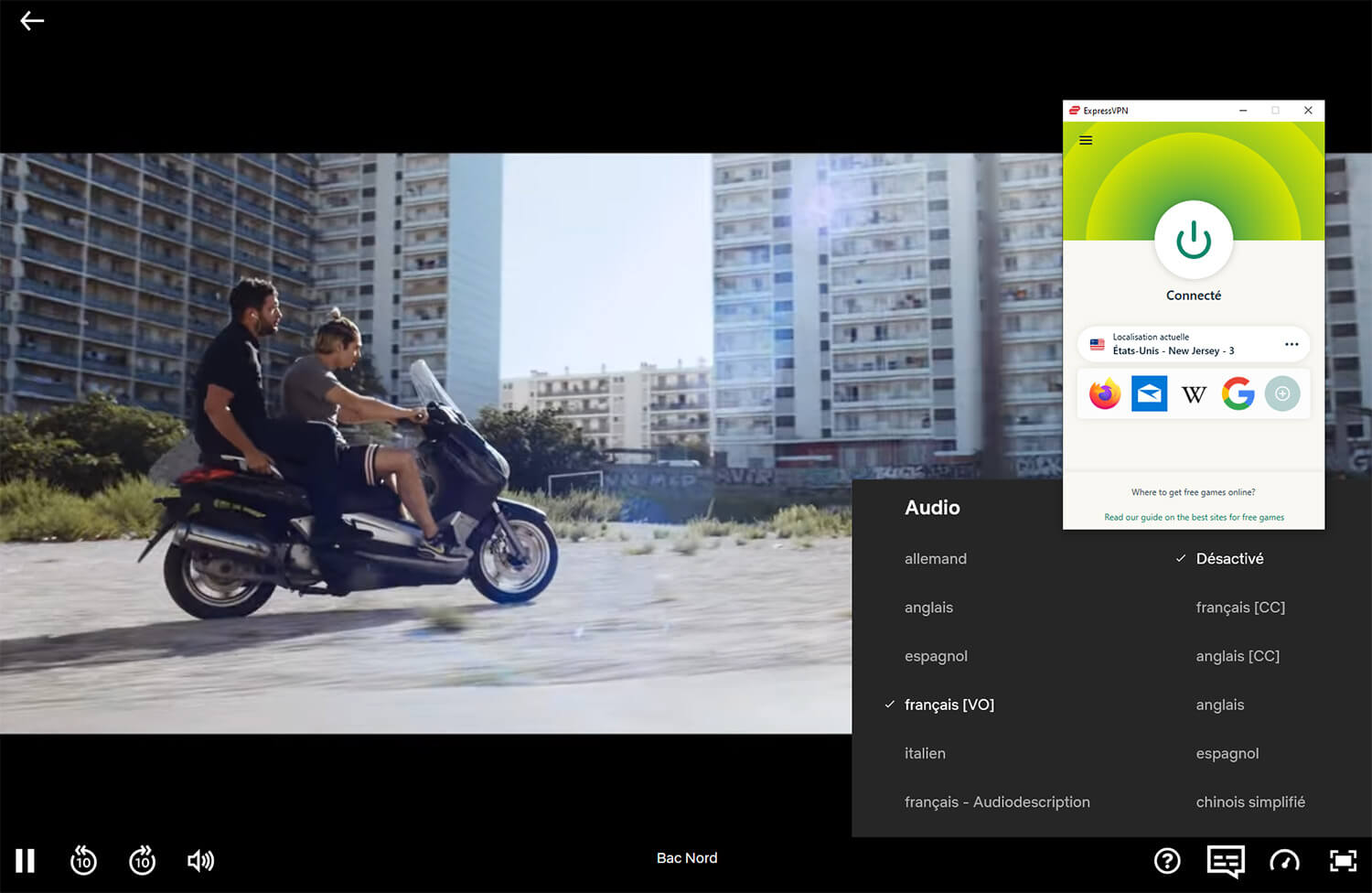Select français [CC] subtitles

(1240, 608)
